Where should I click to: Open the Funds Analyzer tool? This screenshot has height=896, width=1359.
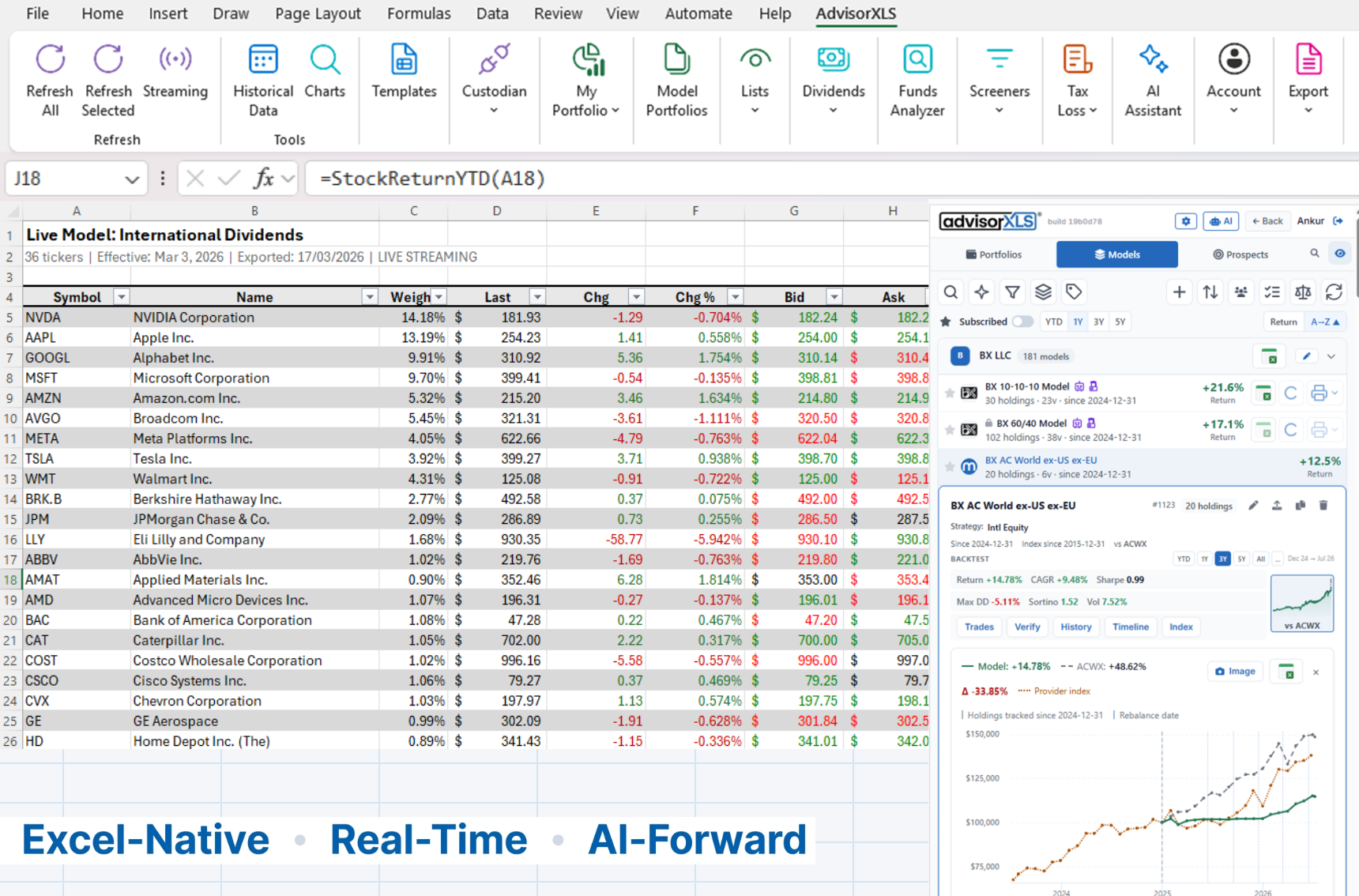pyautogui.click(x=917, y=80)
